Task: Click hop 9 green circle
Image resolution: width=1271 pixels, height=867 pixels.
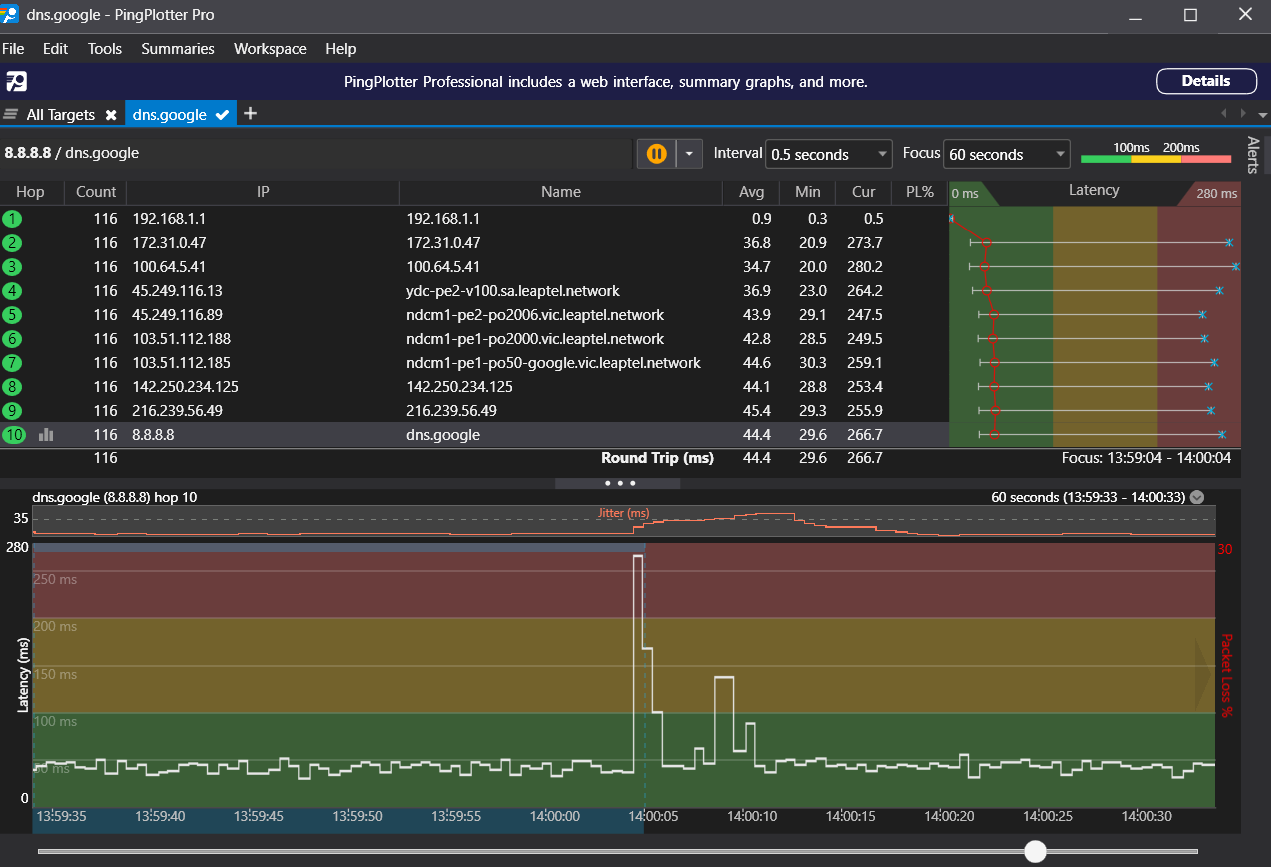Action: [x=12, y=410]
